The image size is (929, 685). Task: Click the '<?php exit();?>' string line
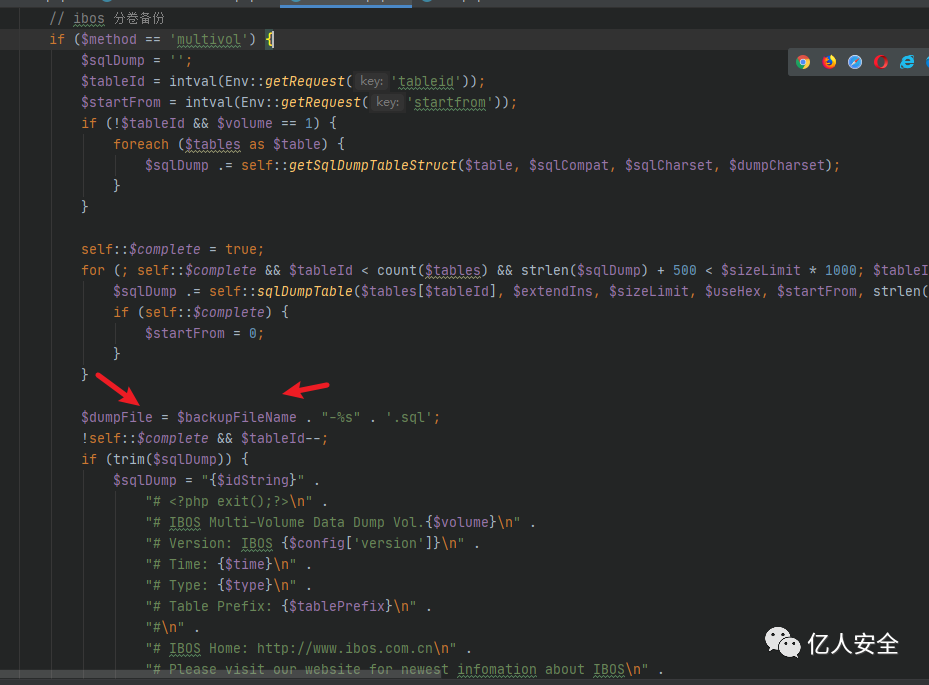point(229,501)
